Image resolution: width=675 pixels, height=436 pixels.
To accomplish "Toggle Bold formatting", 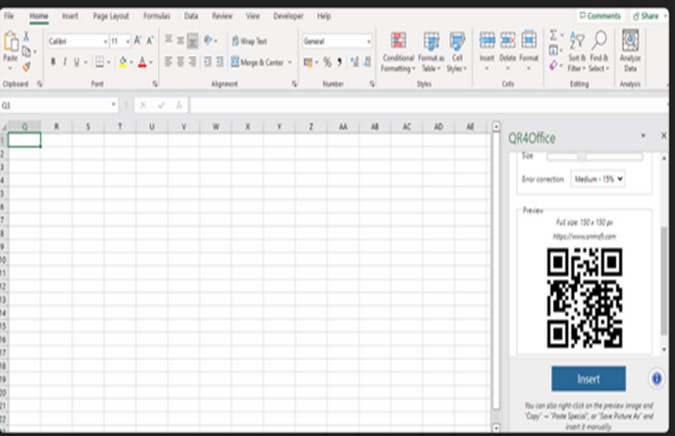I will 53,62.
